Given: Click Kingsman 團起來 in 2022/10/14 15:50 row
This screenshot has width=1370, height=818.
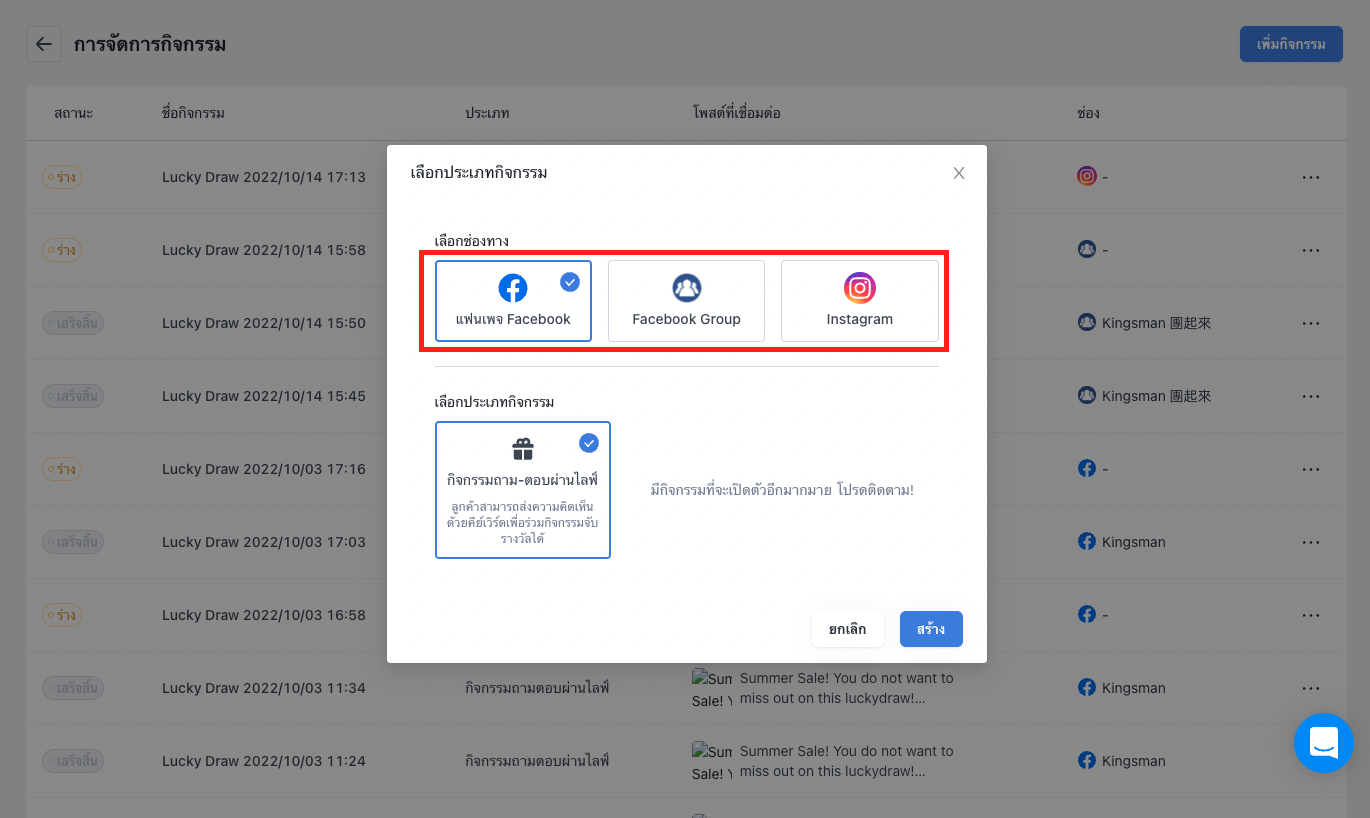Looking at the screenshot, I should [x=1156, y=323].
